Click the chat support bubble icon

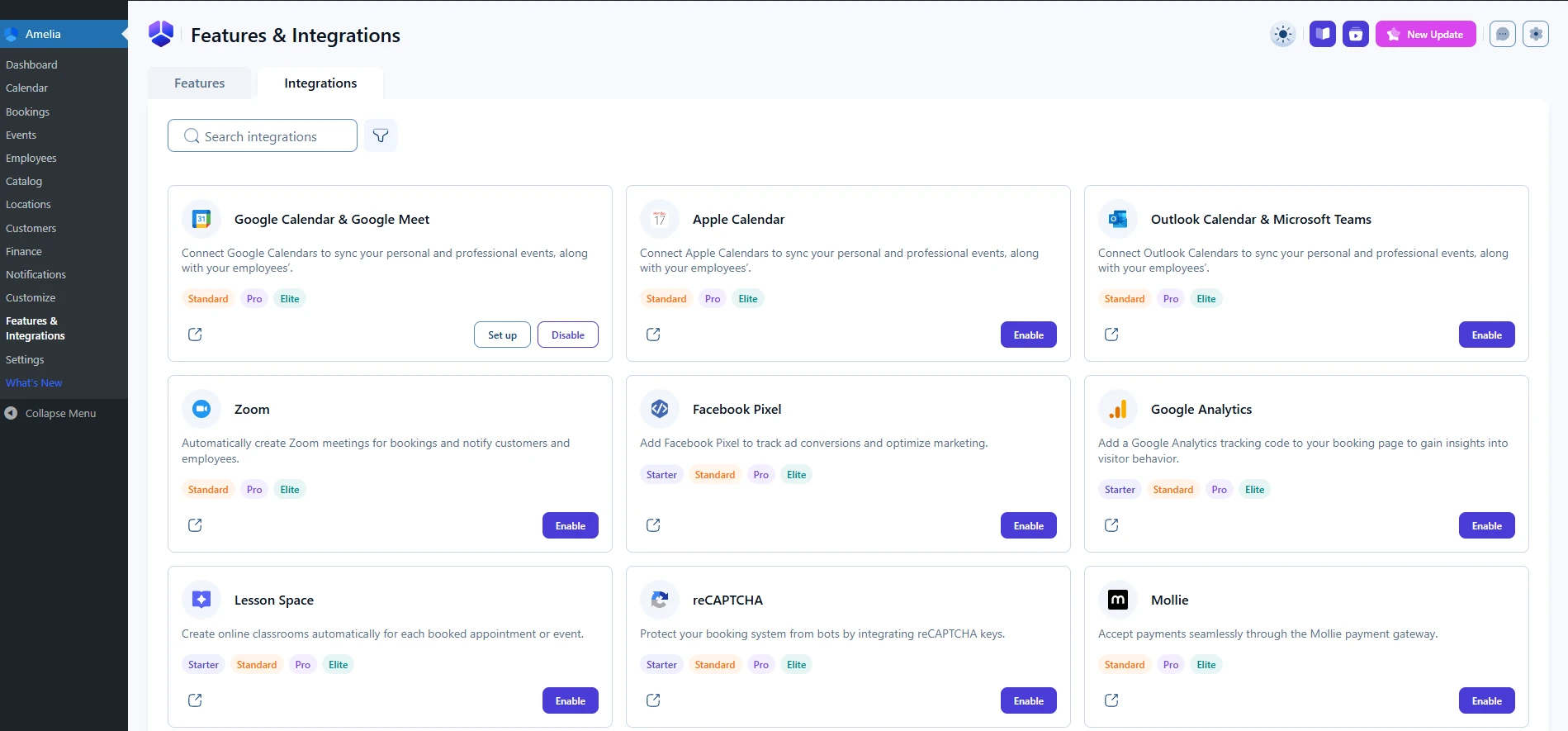tap(1502, 35)
